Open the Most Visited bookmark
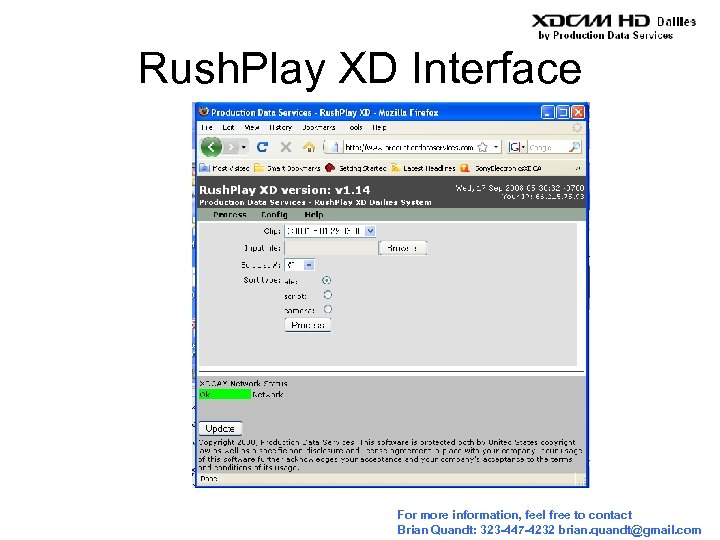Image resolution: width=720 pixels, height=540 pixels. pos(225,168)
